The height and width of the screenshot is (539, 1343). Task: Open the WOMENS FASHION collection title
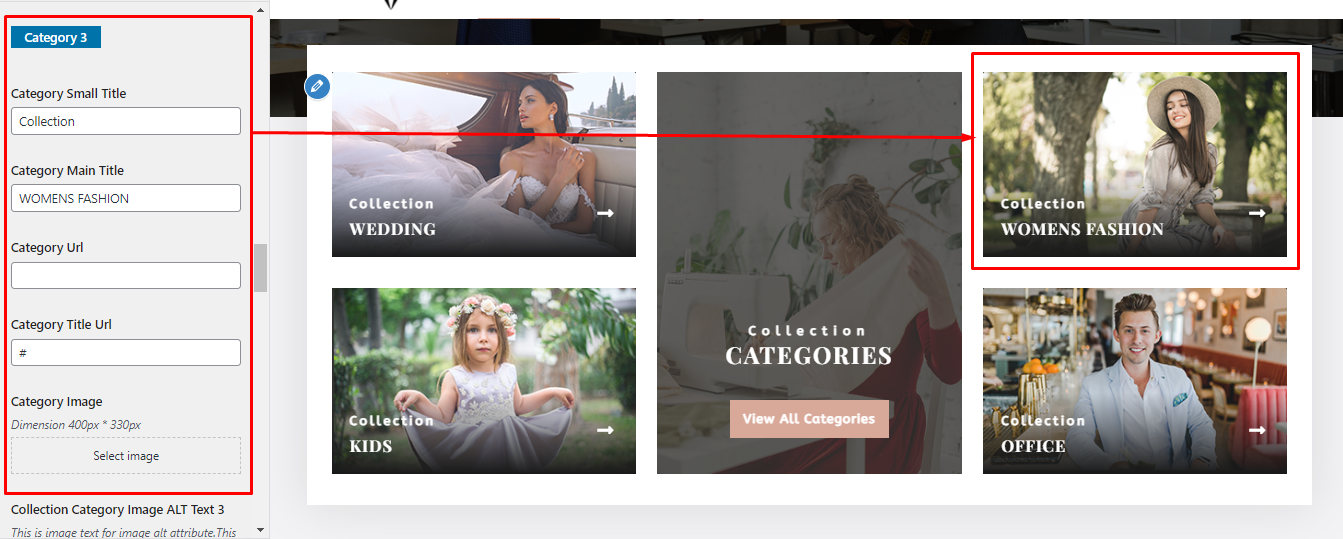[x=1082, y=229]
